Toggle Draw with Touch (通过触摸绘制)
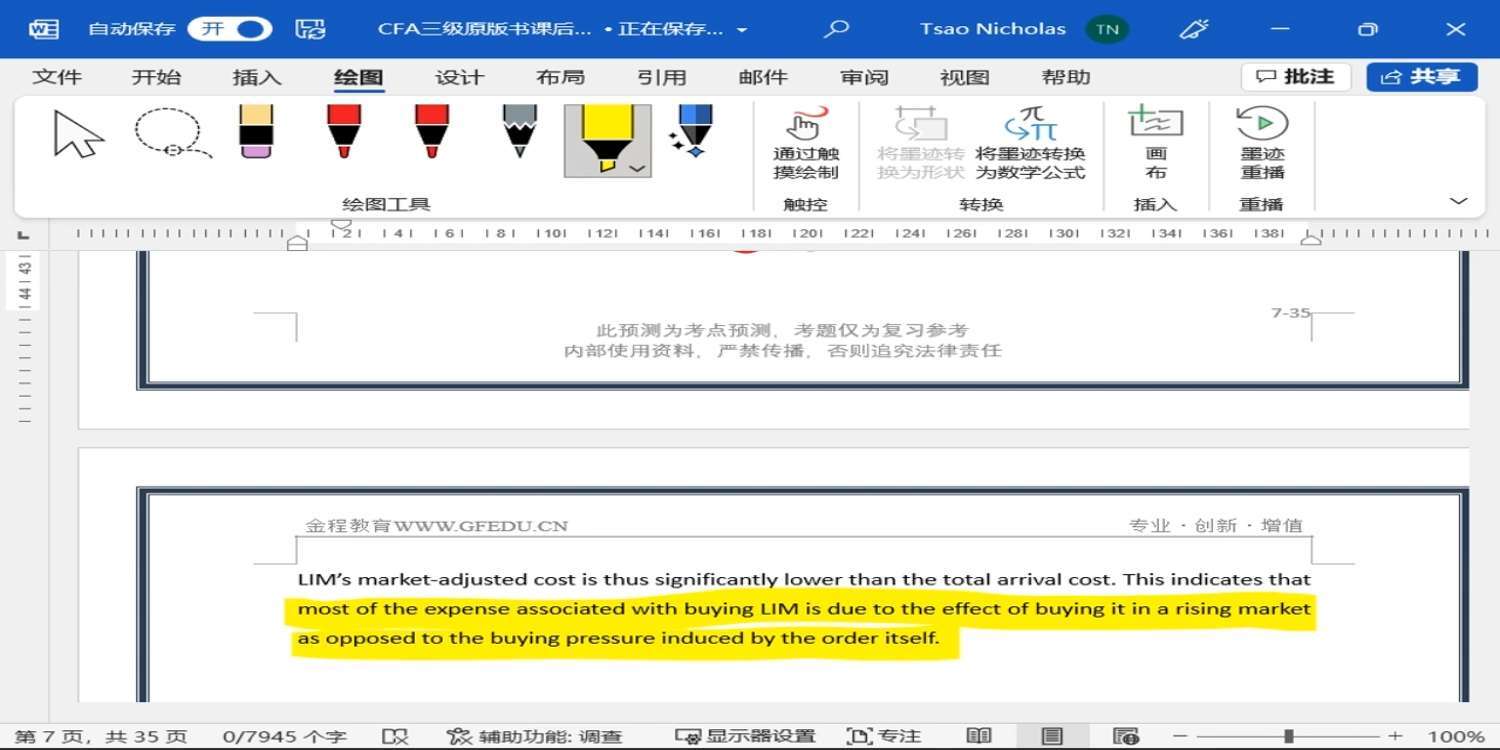Viewport: 1500px width, 750px height. [806, 143]
